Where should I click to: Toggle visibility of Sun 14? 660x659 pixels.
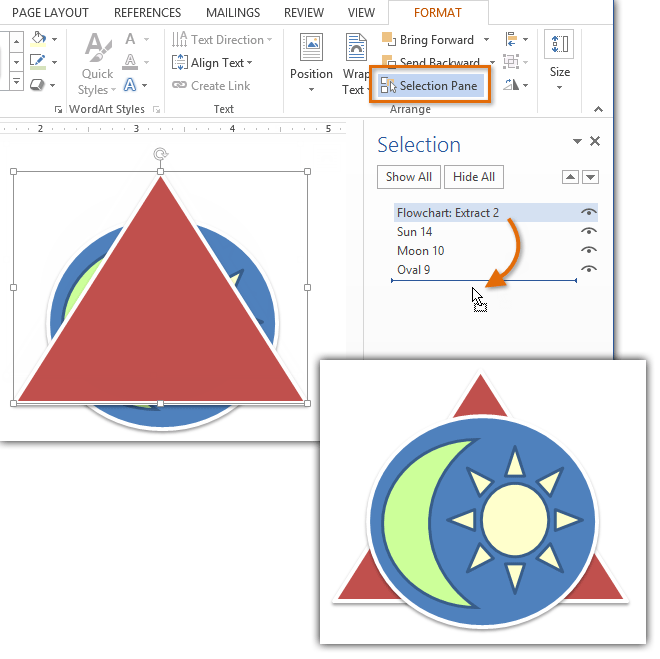point(589,231)
